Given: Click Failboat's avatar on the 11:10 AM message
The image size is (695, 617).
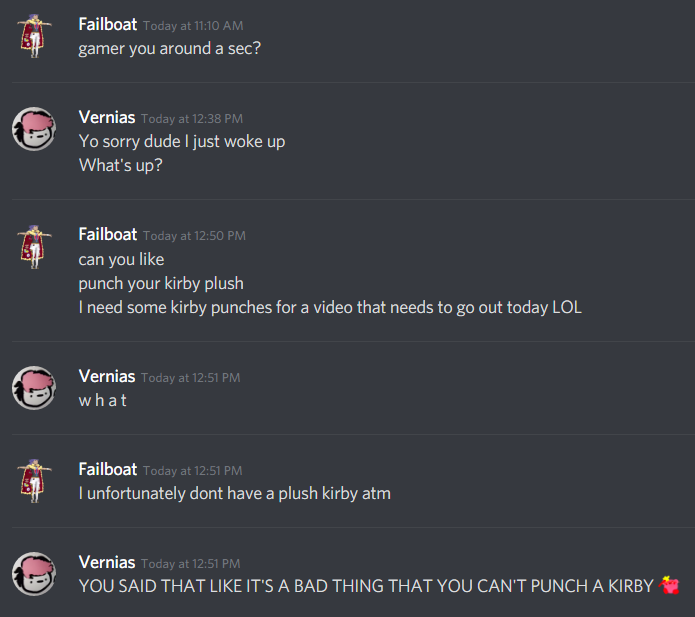Looking at the screenshot, I should (34, 36).
